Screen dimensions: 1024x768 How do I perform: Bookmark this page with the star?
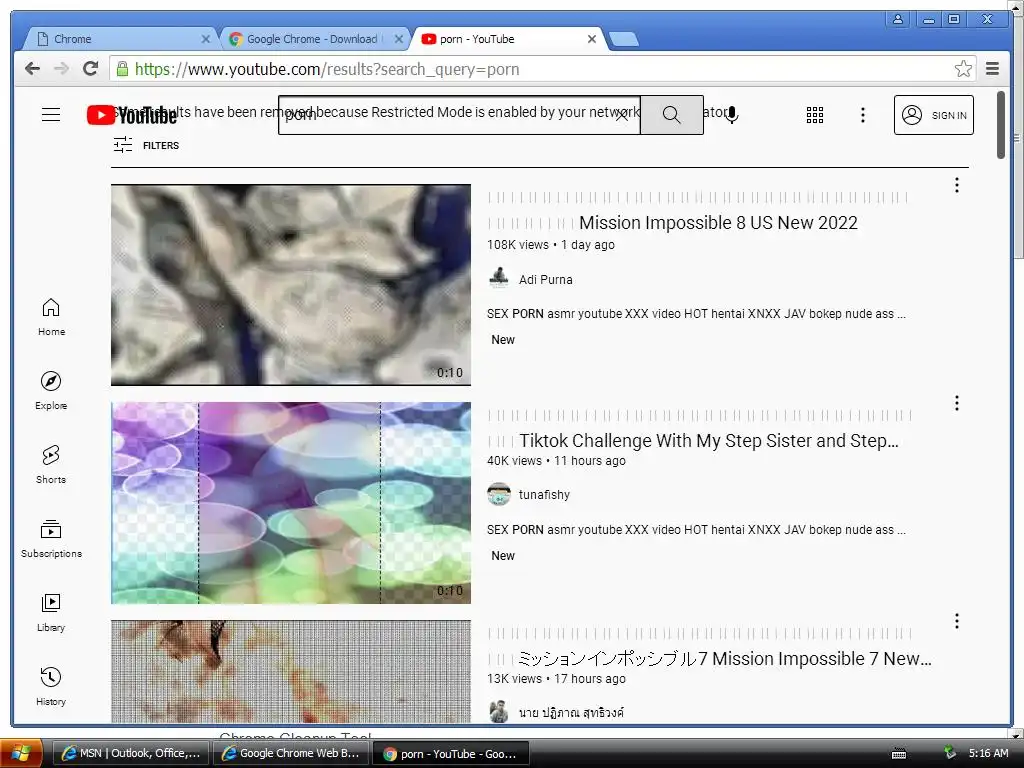(x=963, y=69)
